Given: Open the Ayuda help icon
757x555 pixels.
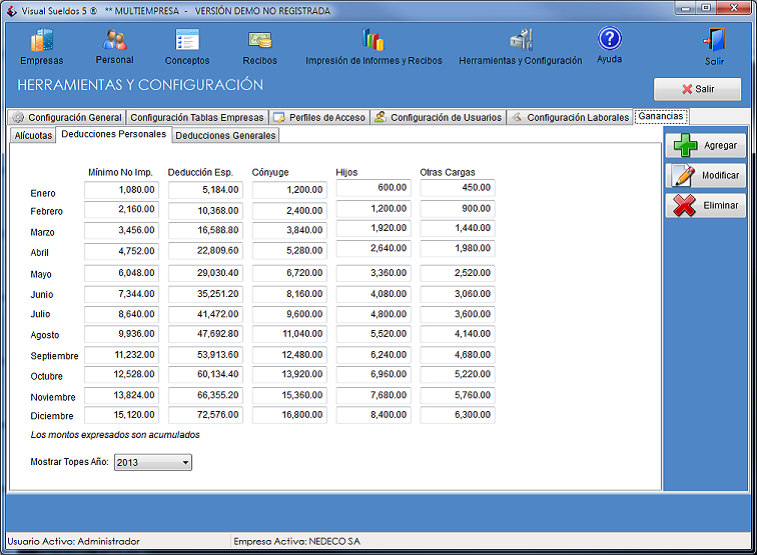Looking at the screenshot, I should pyautogui.click(x=609, y=39).
